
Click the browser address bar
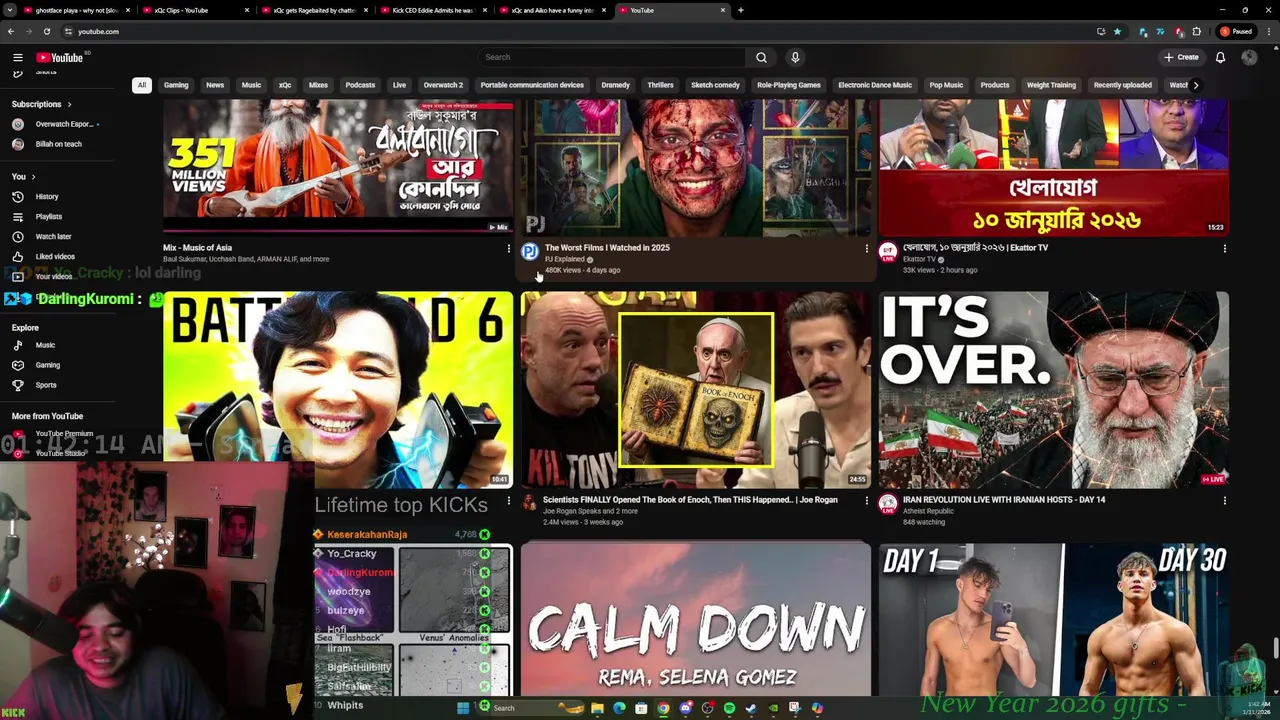pyautogui.click(x=580, y=31)
